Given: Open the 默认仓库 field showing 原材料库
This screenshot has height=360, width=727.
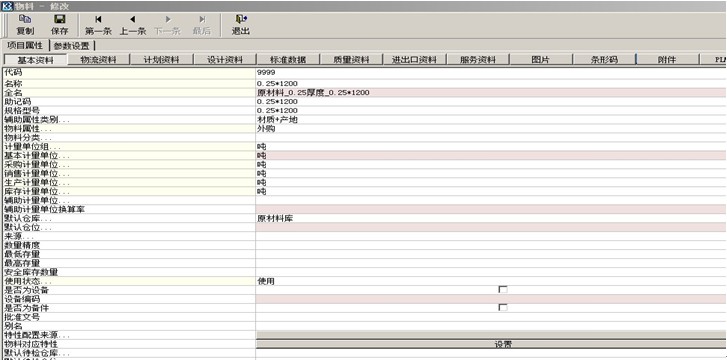Looking at the screenshot, I should [491, 219].
